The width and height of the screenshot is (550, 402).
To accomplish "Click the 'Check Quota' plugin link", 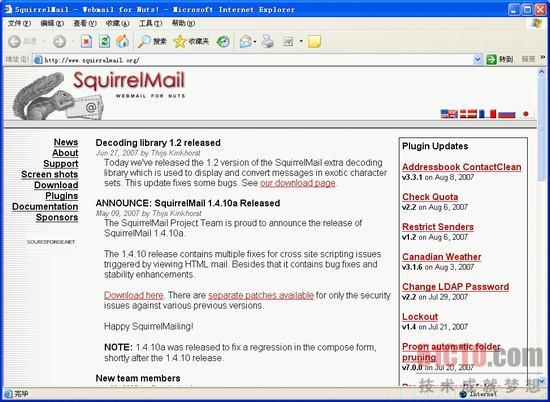I will tap(430, 197).
